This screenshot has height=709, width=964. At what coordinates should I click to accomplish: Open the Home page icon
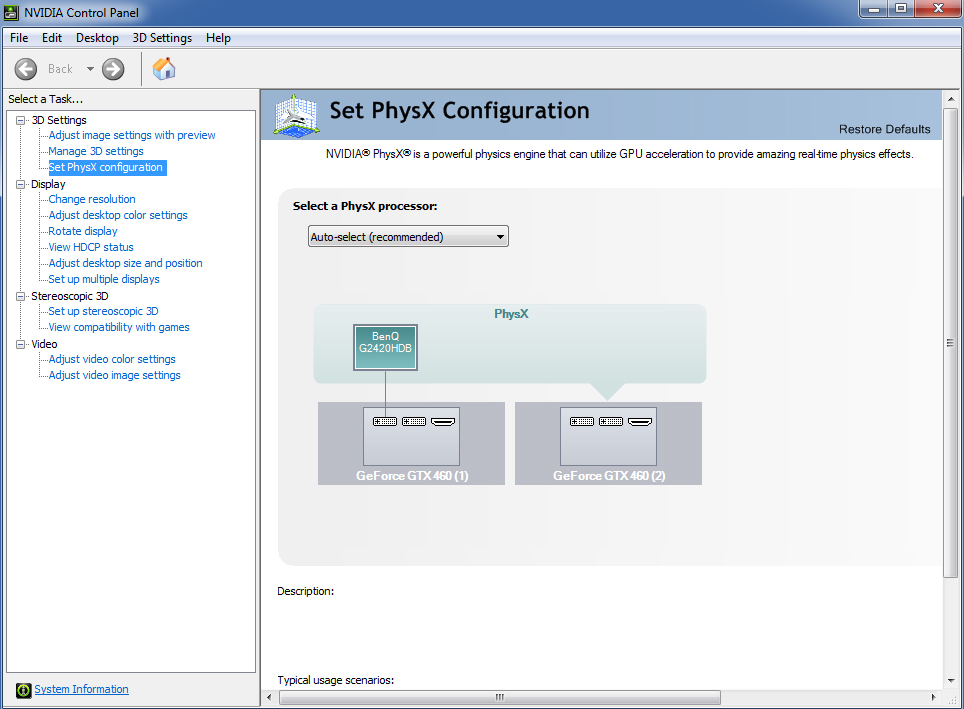tap(164, 68)
